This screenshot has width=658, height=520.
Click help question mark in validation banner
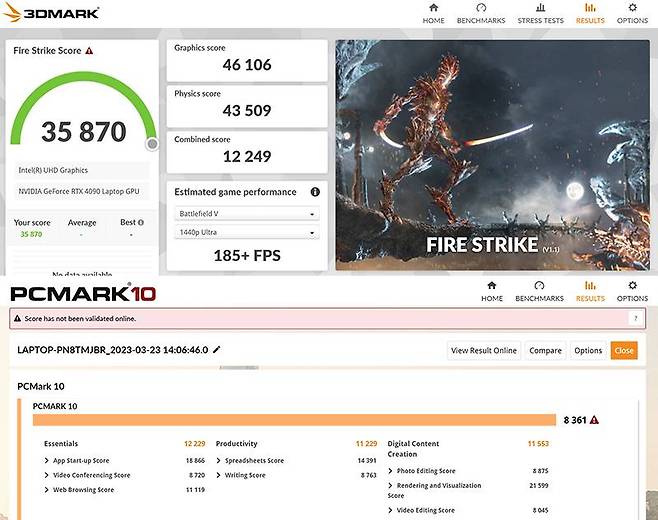click(x=636, y=319)
